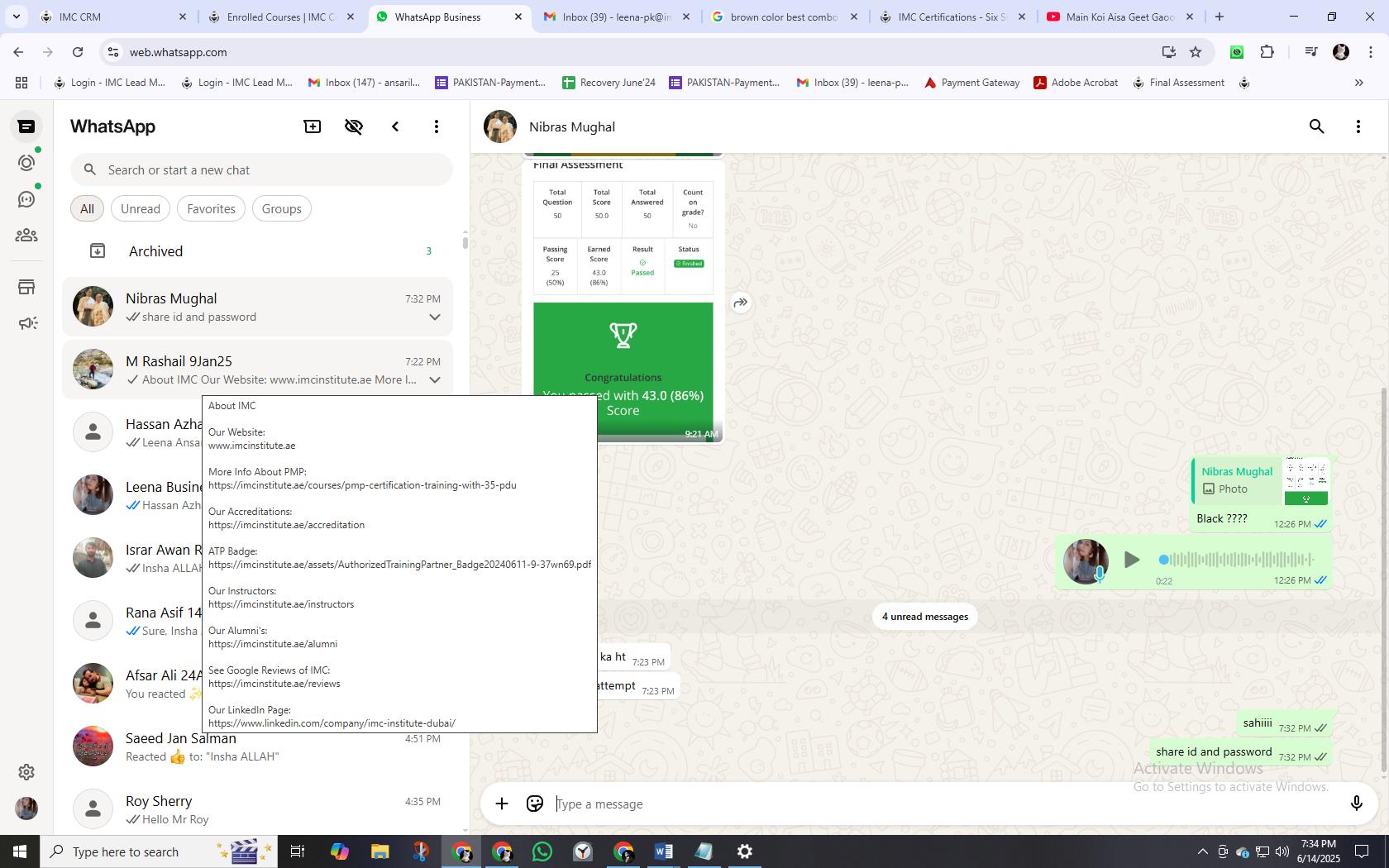This screenshot has width=1389, height=868.
Task: Open Chrome extensions puzzle icon
Action: 1267,52
